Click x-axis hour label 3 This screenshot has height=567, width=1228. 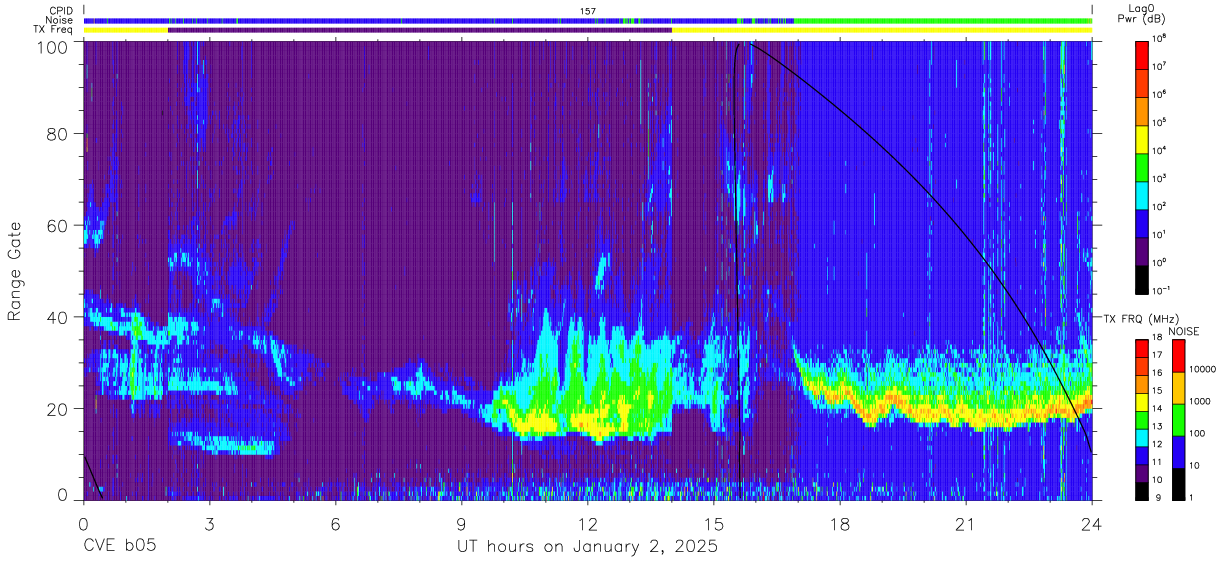tap(209, 524)
